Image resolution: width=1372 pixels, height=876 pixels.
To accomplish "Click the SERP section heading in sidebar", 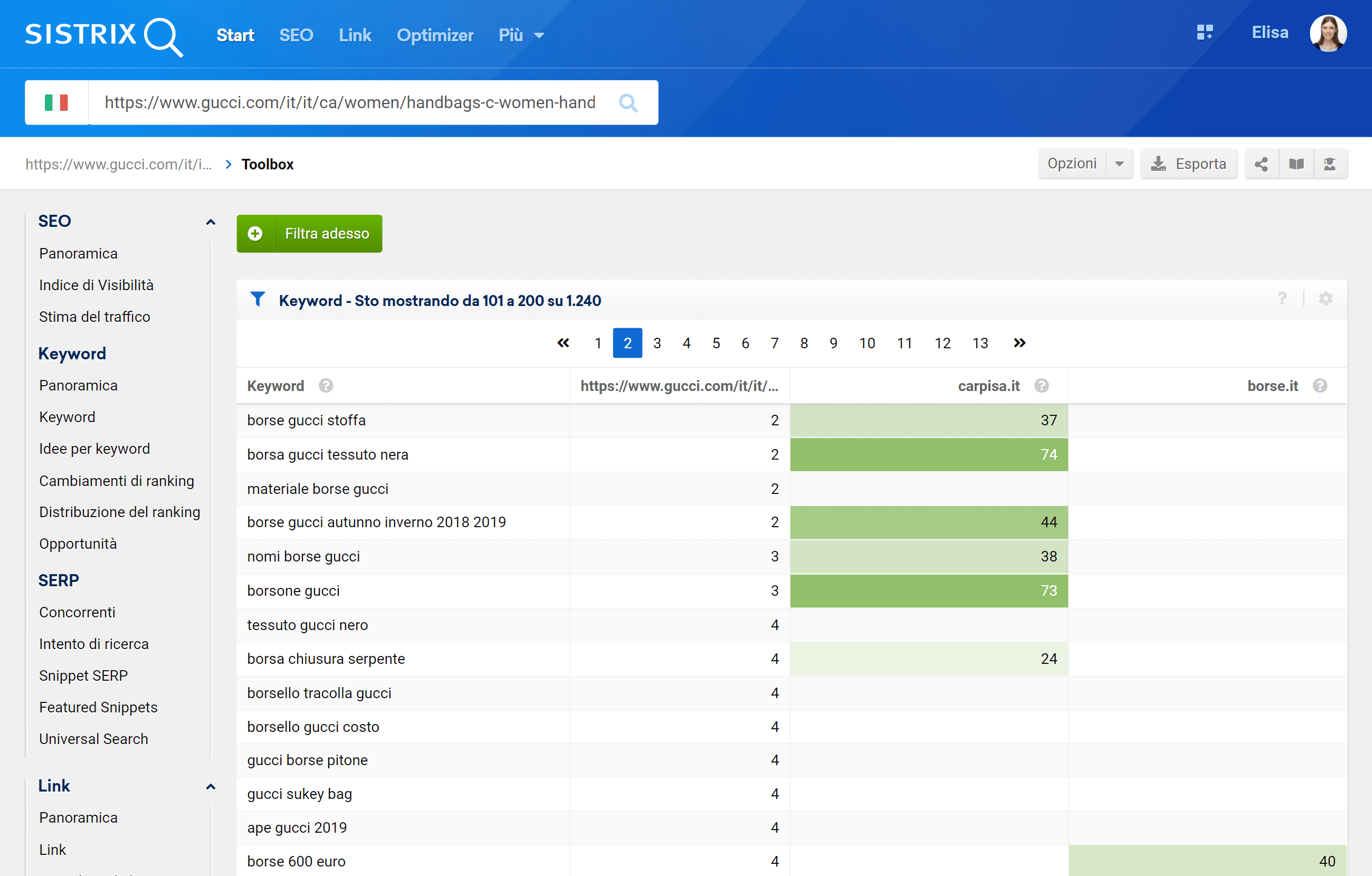I will pyautogui.click(x=59, y=581).
